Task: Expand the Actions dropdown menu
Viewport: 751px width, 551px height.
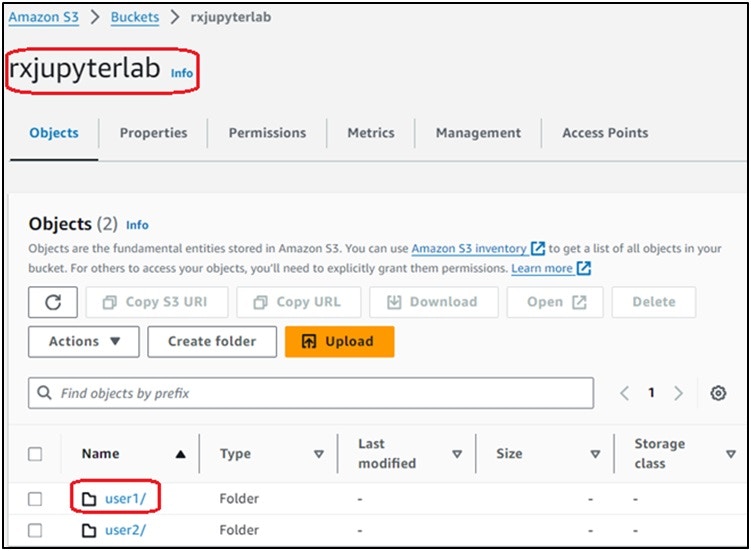Action: click(84, 342)
